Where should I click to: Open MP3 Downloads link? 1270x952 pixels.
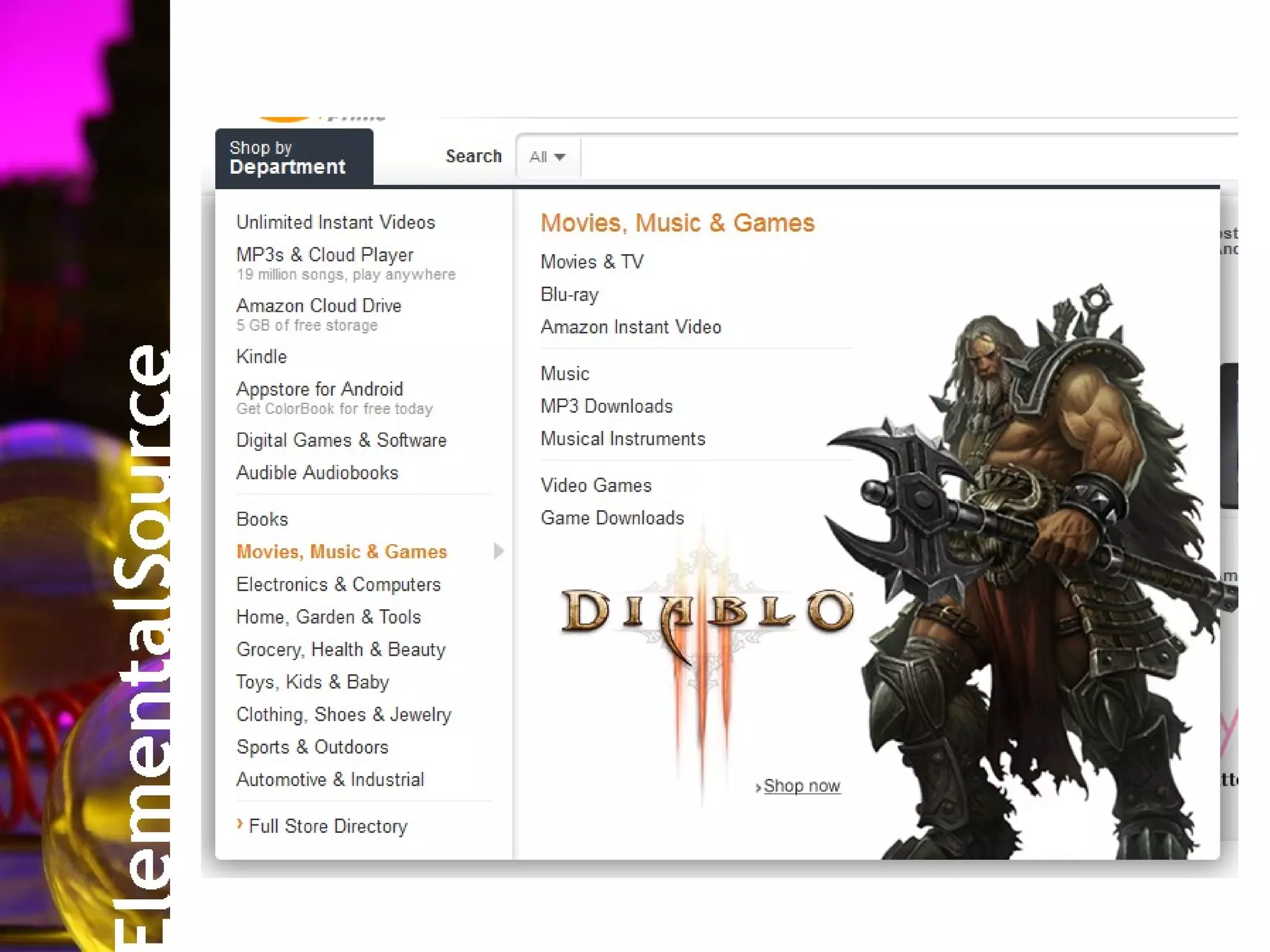[x=606, y=406]
